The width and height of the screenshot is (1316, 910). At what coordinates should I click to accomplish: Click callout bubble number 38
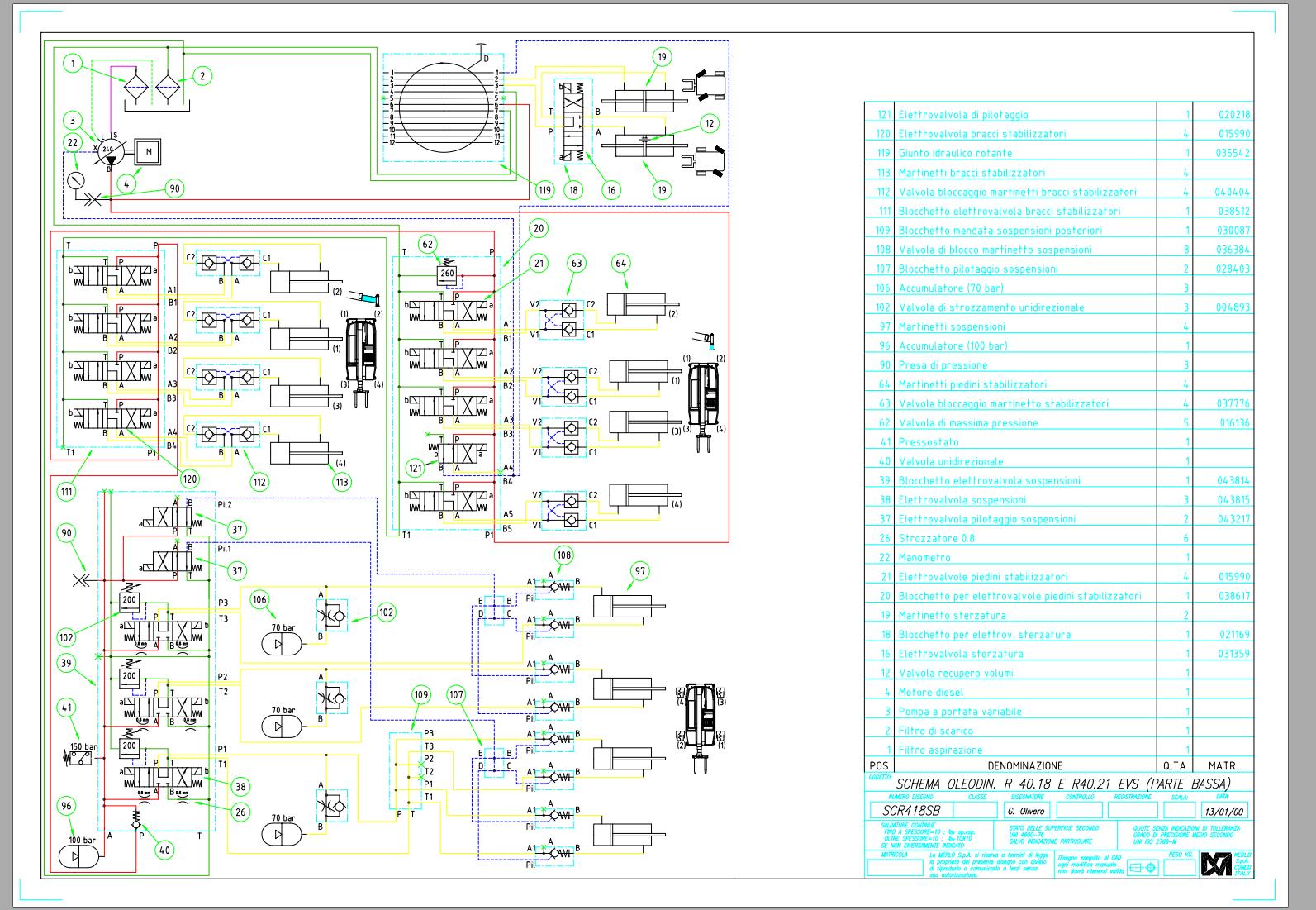240,787
